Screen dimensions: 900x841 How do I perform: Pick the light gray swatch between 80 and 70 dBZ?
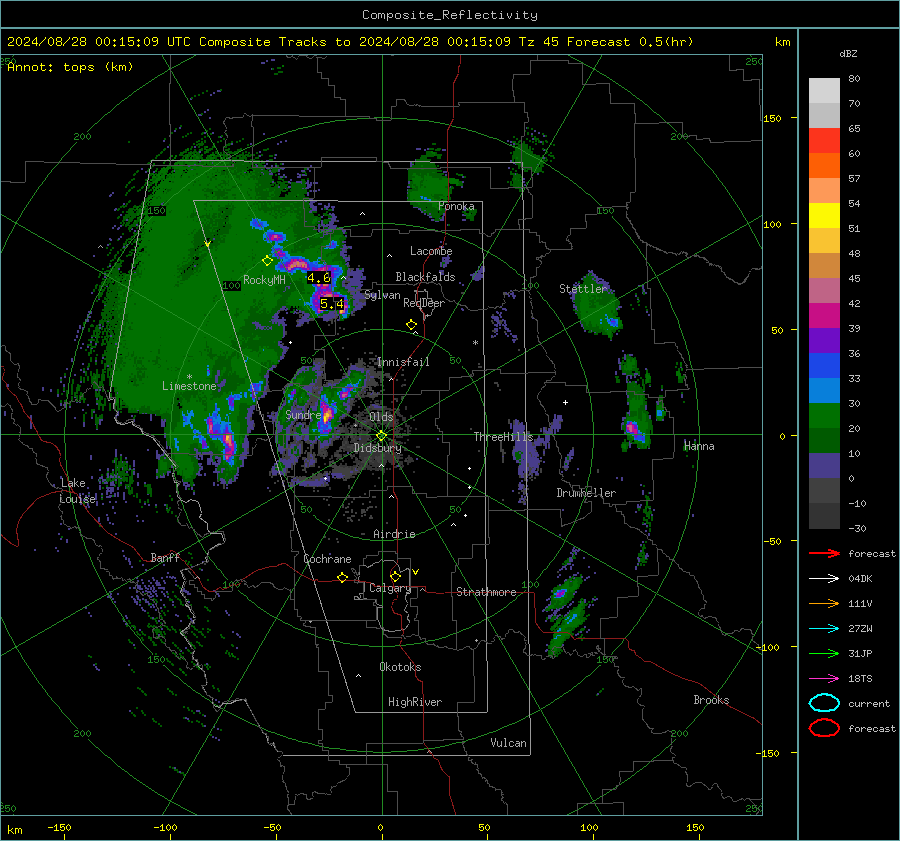[x=824, y=91]
